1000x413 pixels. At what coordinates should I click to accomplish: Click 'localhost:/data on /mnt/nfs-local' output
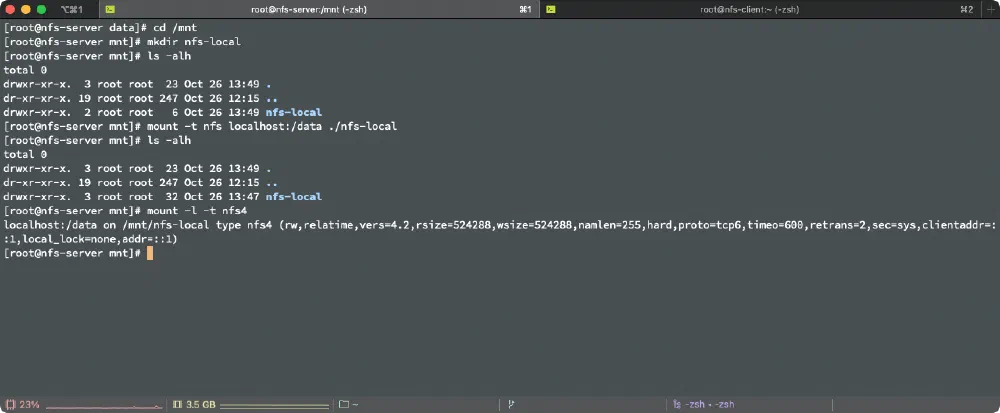click(x=106, y=224)
